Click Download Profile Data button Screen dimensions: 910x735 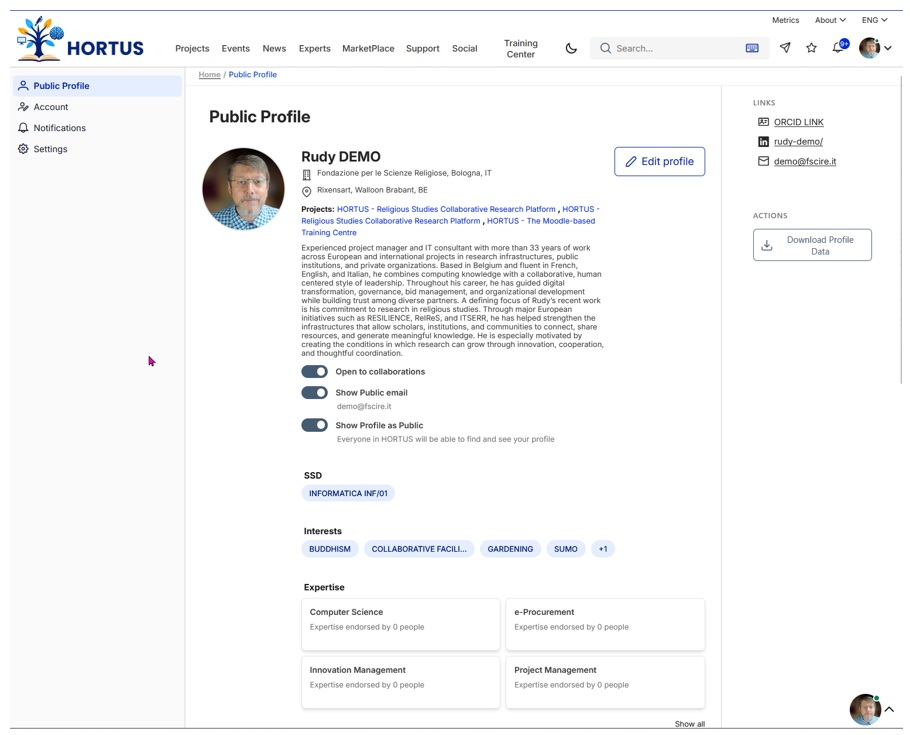pos(812,245)
